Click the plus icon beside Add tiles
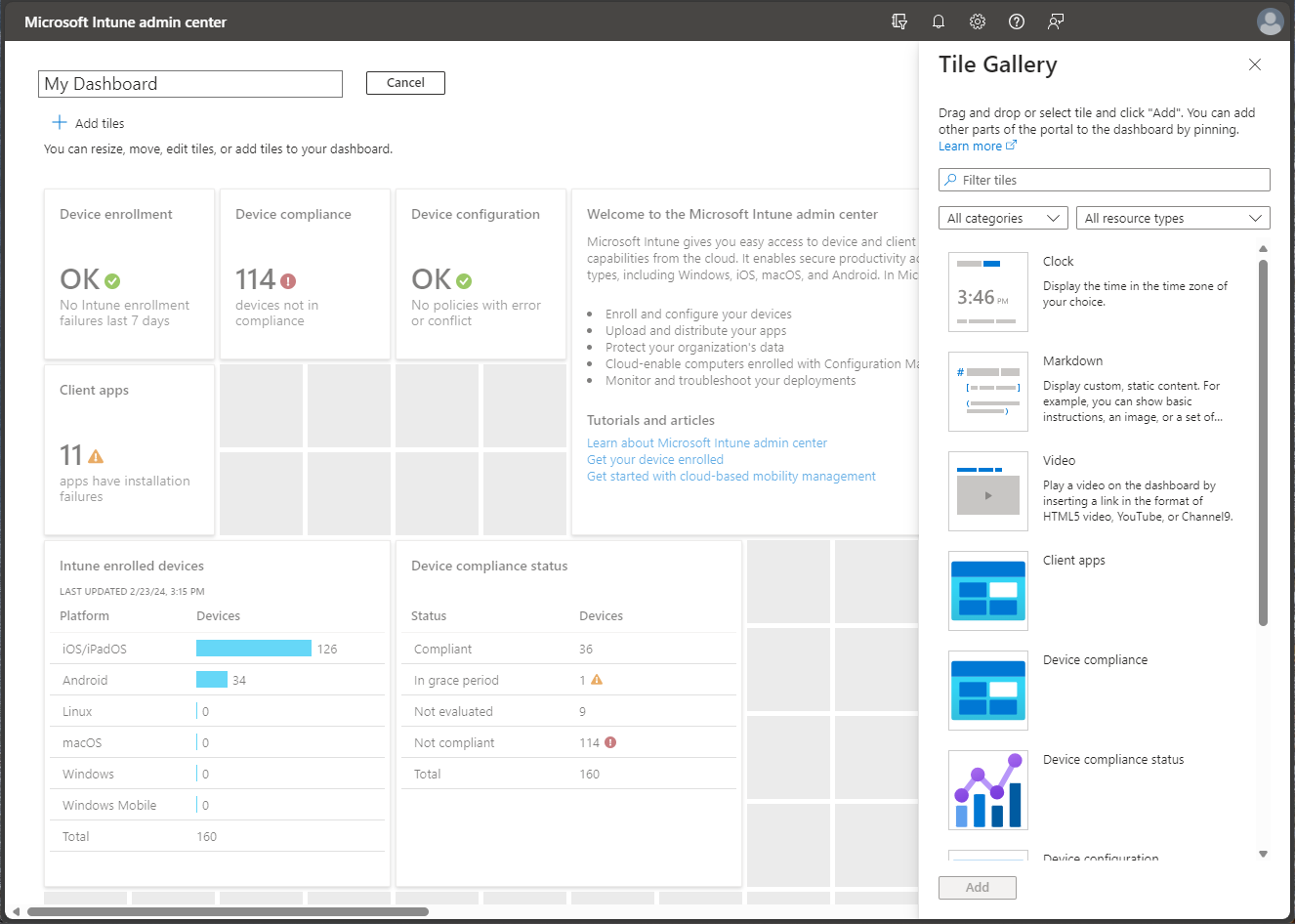Viewport: 1295px width, 924px height. click(60, 122)
